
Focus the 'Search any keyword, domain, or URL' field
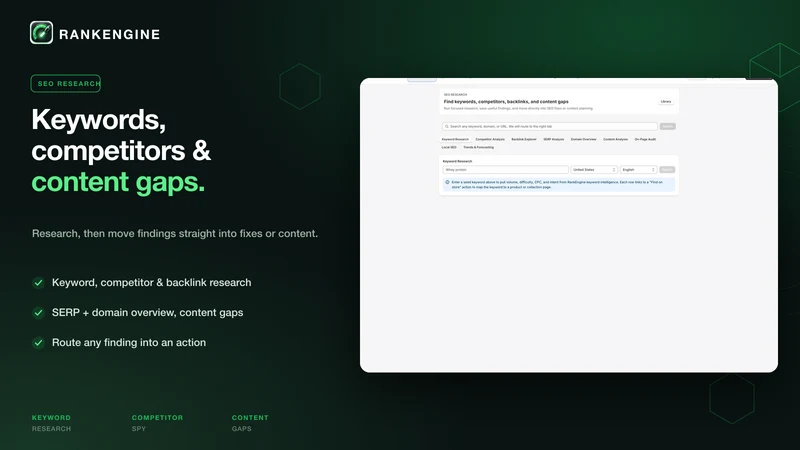click(x=549, y=127)
